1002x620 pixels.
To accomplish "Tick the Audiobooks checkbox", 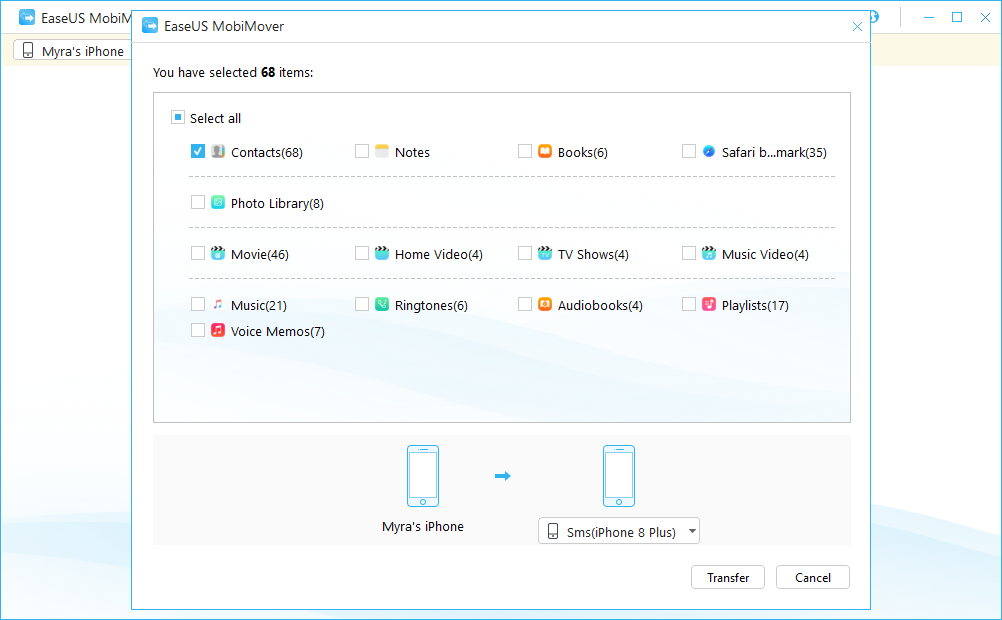I will coord(525,305).
